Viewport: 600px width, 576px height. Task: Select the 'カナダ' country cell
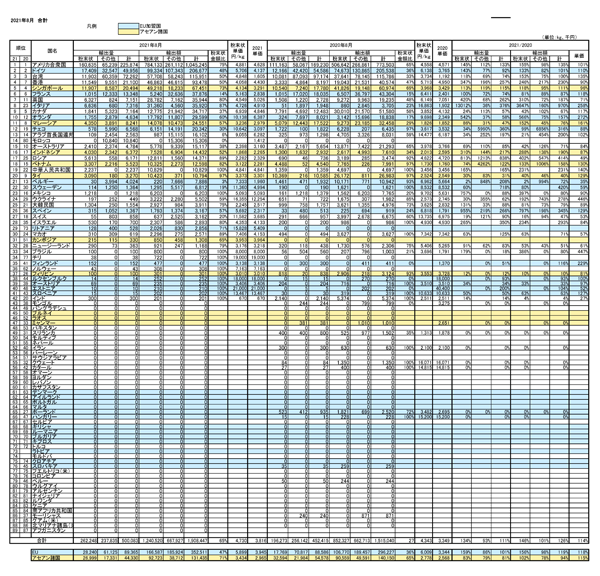(52, 112)
